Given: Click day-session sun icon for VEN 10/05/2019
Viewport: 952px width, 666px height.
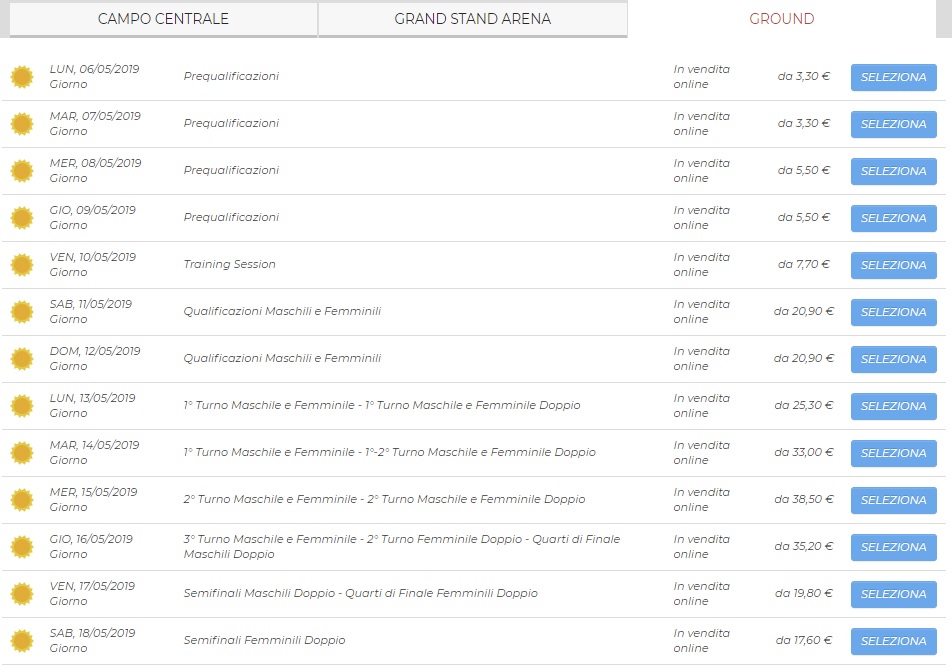Looking at the screenshot, I should coord(22,265).
